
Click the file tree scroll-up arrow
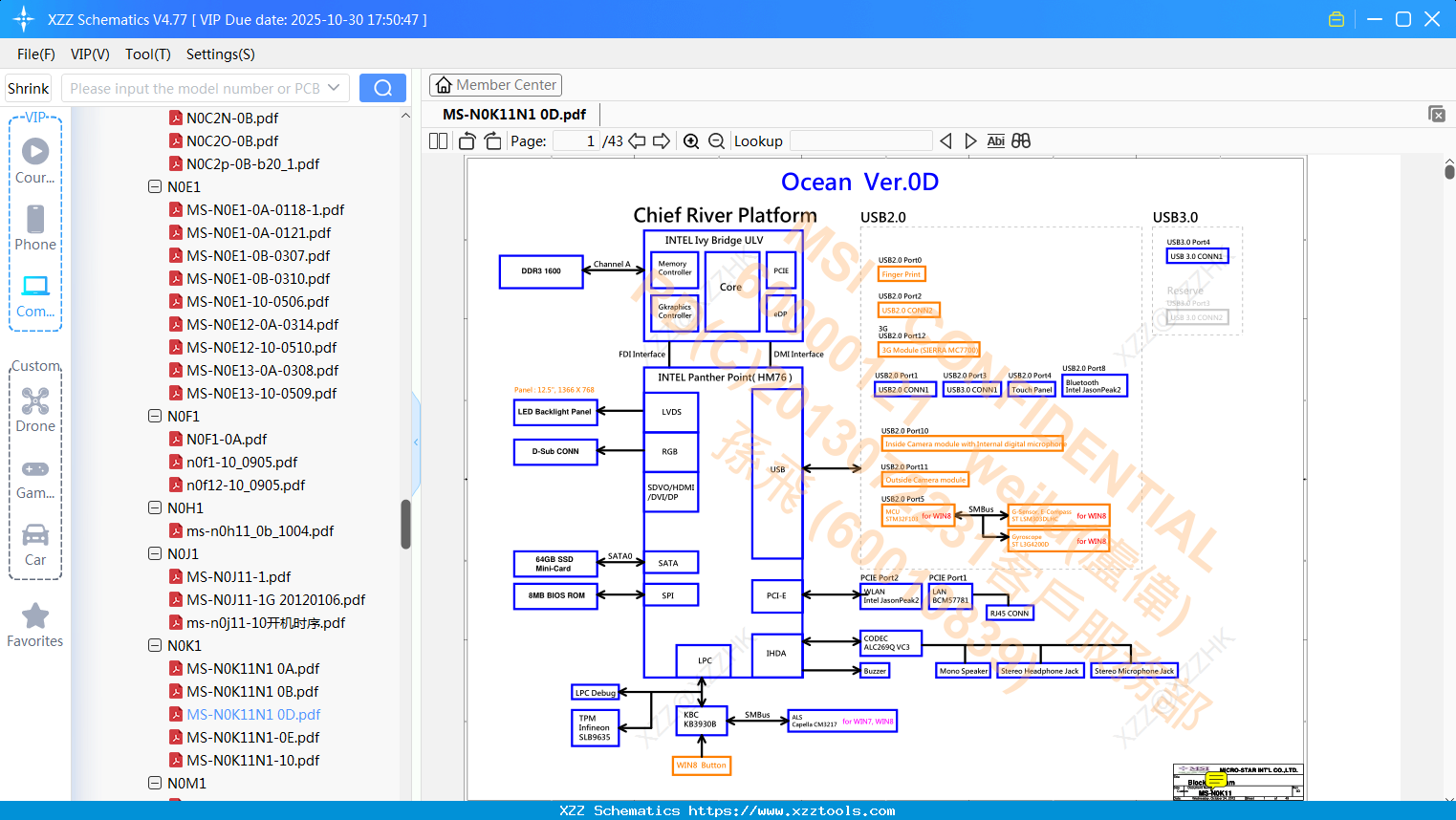[x=405, y=116]
